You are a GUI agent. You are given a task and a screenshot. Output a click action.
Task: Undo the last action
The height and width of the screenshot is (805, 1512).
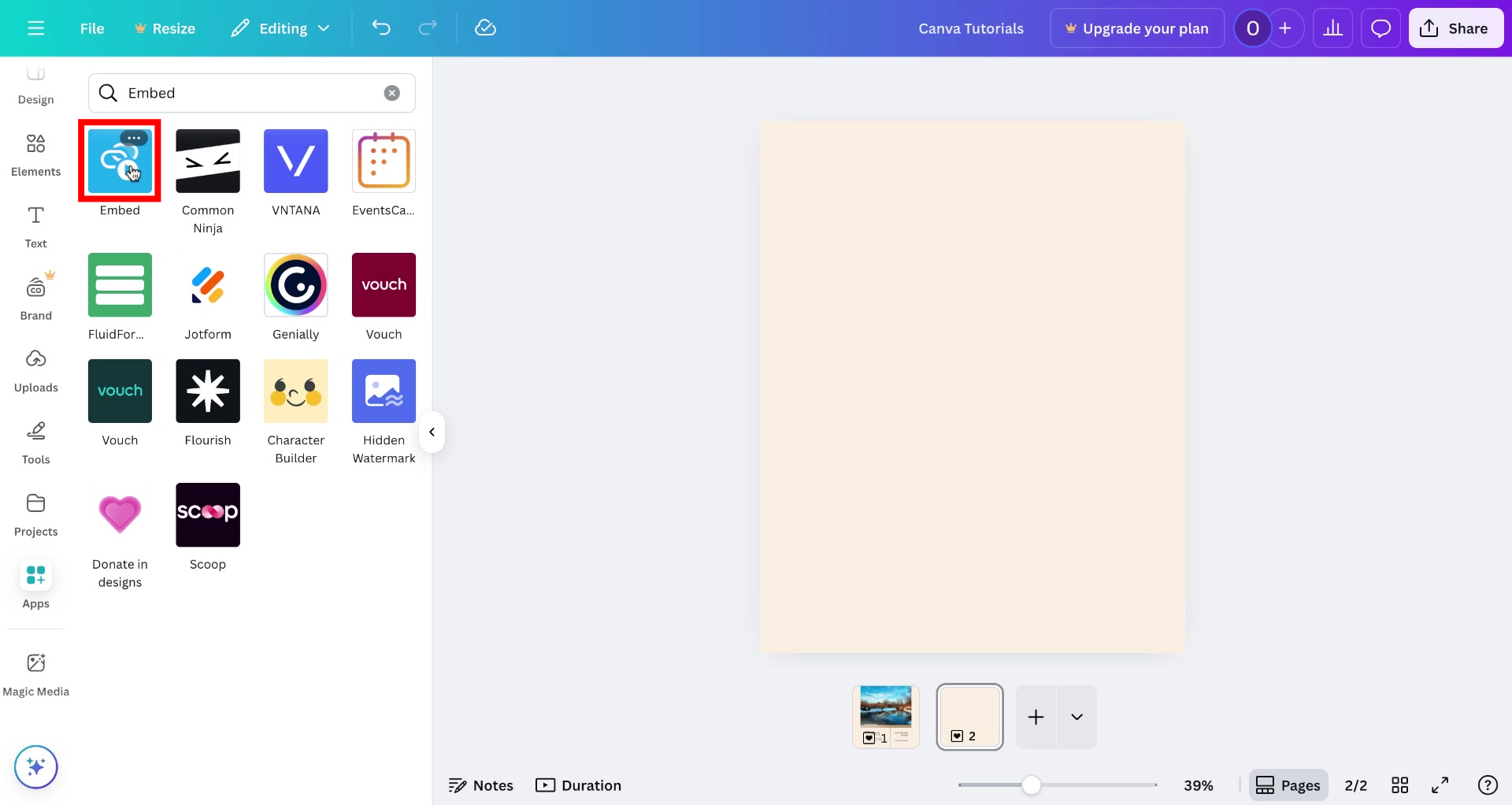tap(381, 28)
